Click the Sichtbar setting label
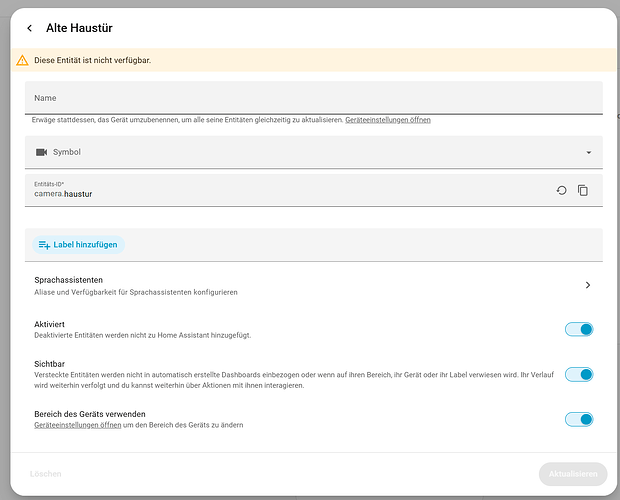Viewport: 620px width, 500px height. point(49,364)
